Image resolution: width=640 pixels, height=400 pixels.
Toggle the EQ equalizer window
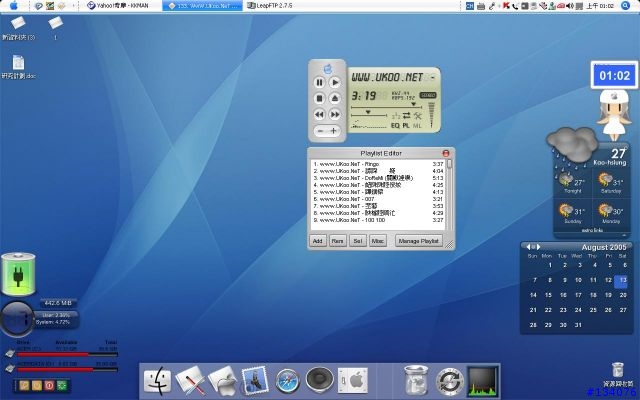coord(395,126)
